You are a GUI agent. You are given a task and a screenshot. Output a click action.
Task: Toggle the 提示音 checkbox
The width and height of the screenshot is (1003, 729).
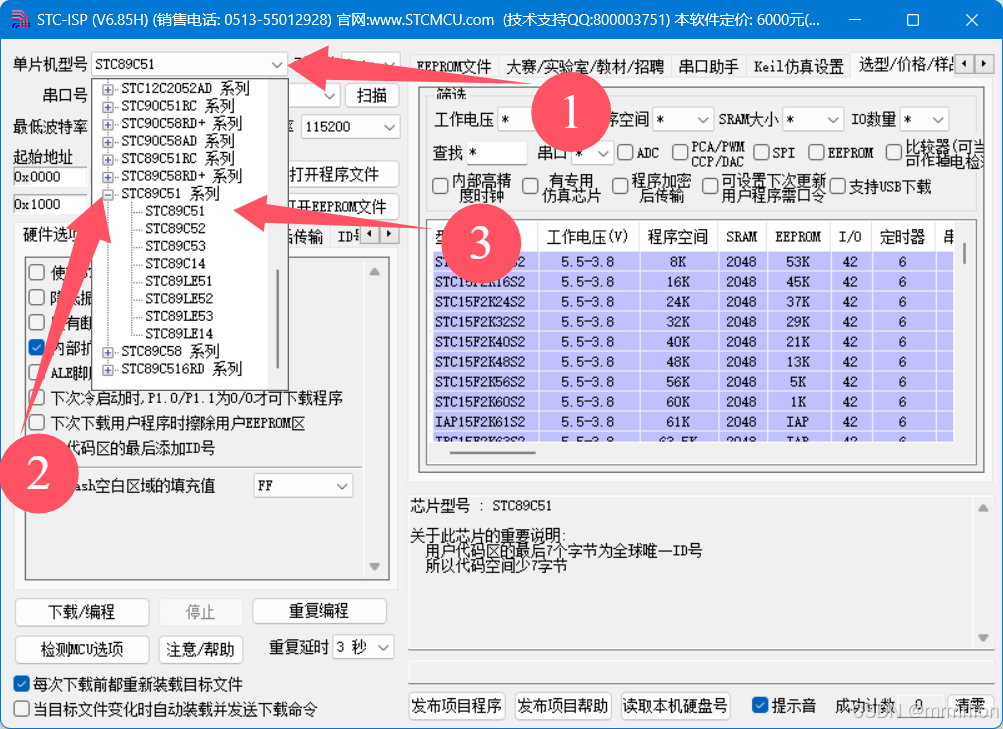tap(759, 705)
